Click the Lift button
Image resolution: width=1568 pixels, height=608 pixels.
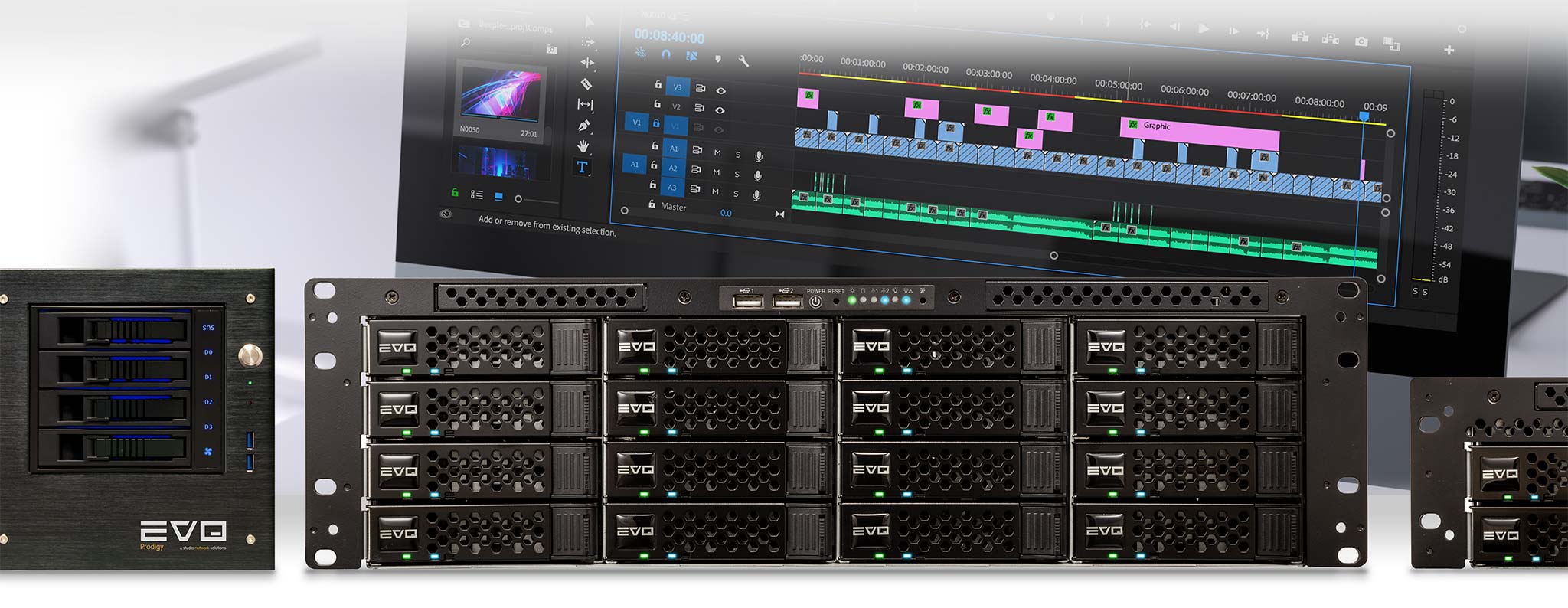pos(1300,35)
